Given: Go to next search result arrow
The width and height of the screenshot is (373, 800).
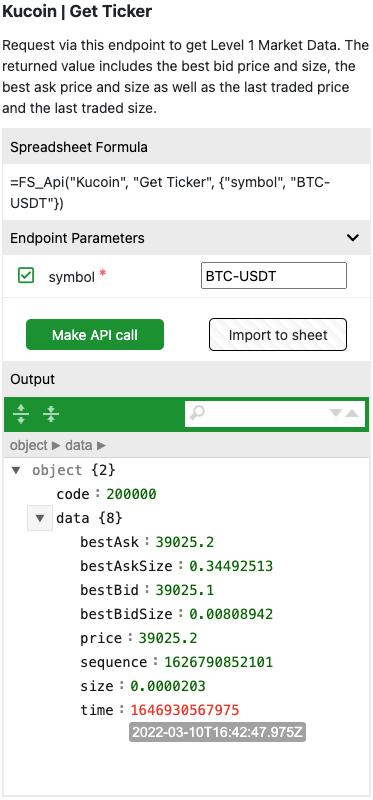Looking at the screenshot, I should [x=335, y=413].
